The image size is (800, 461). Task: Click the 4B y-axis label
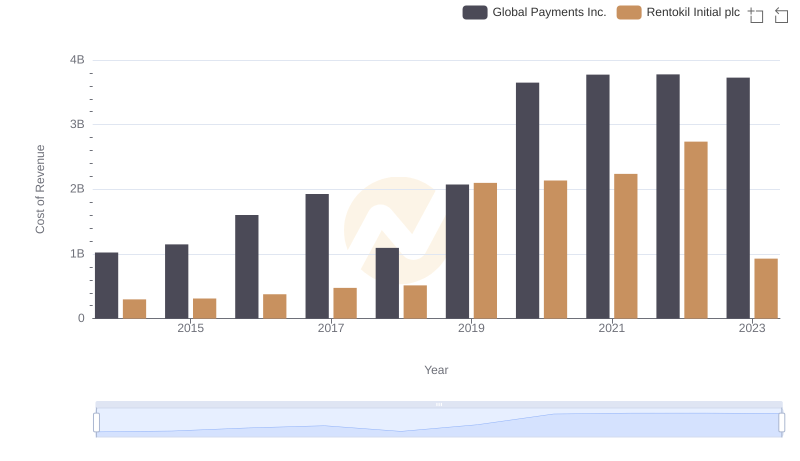[77, 60]
